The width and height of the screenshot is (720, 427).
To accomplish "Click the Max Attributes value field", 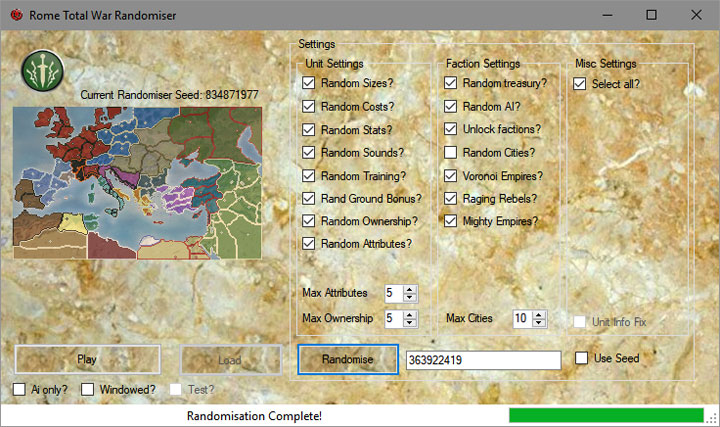I will [394, 293].
